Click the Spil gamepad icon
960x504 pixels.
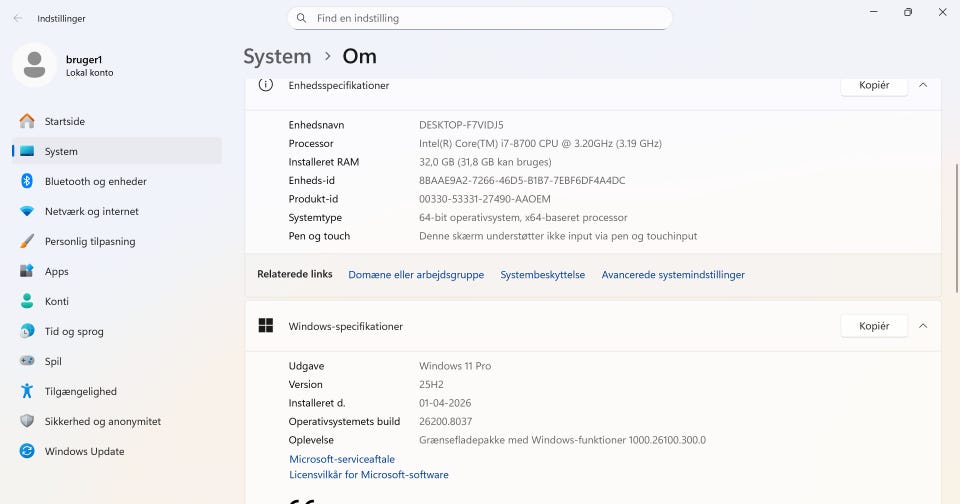tap(27, 361)
